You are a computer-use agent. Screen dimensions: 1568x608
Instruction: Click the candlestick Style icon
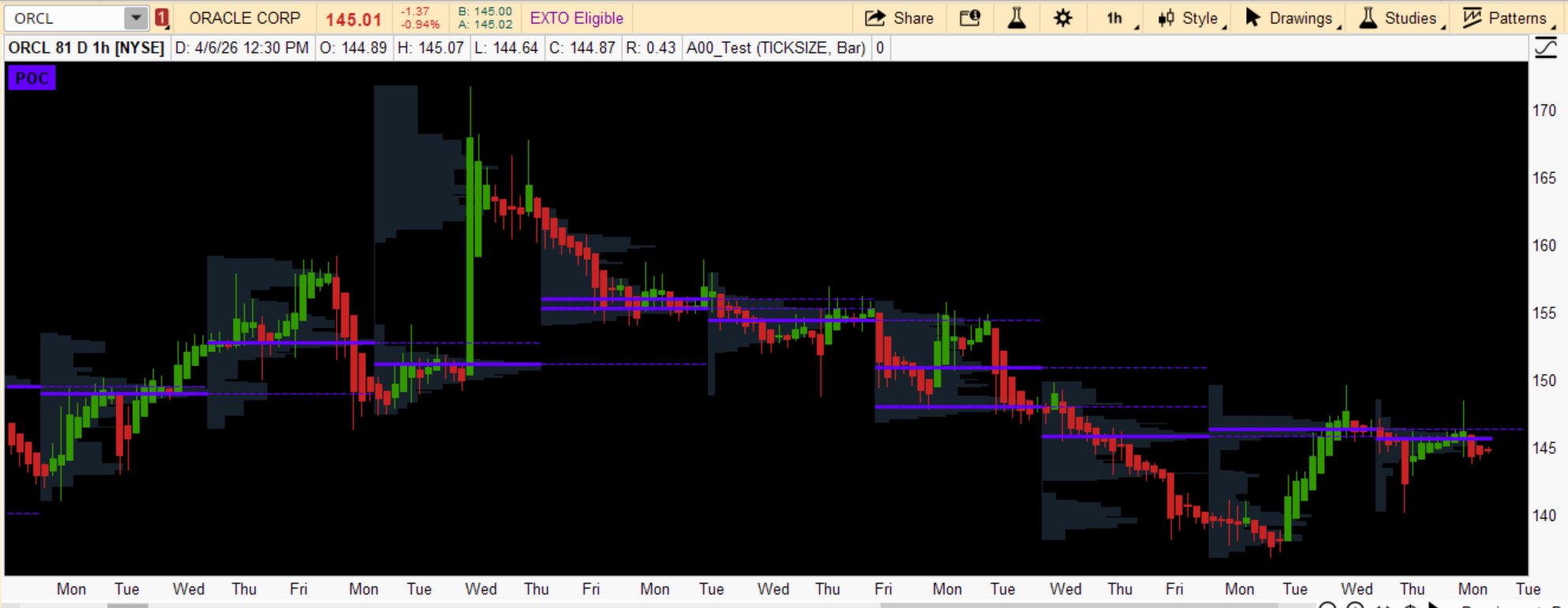[1166, 18]
